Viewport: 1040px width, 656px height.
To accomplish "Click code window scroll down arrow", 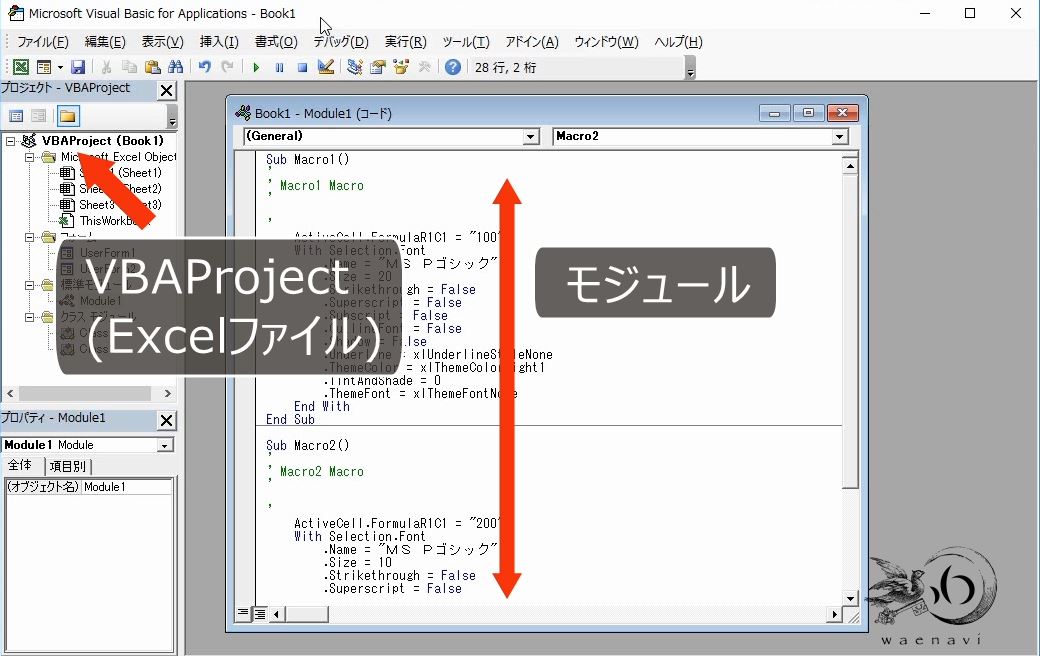I will [850, 598].
